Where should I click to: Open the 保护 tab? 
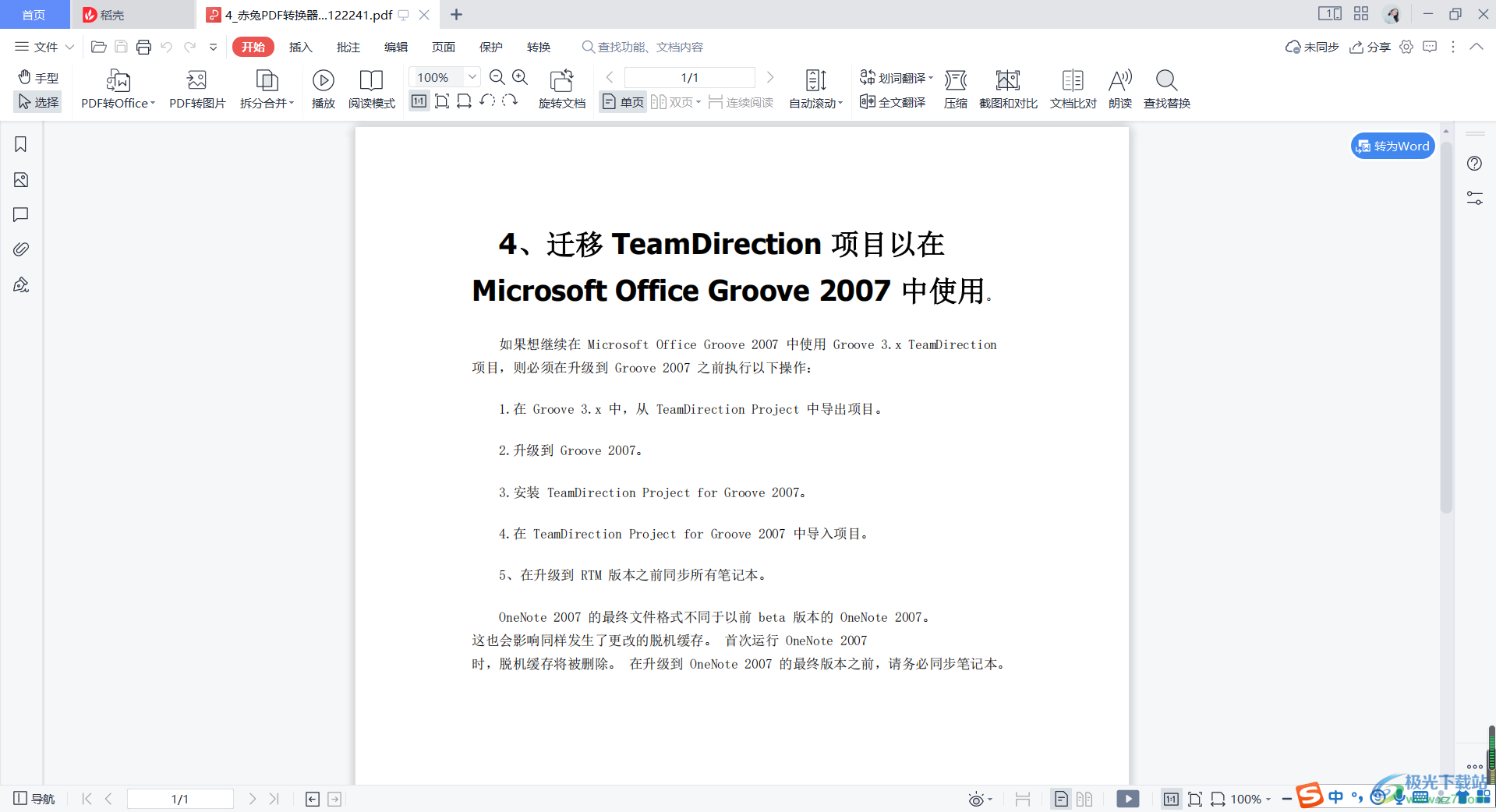coord(491,47)
